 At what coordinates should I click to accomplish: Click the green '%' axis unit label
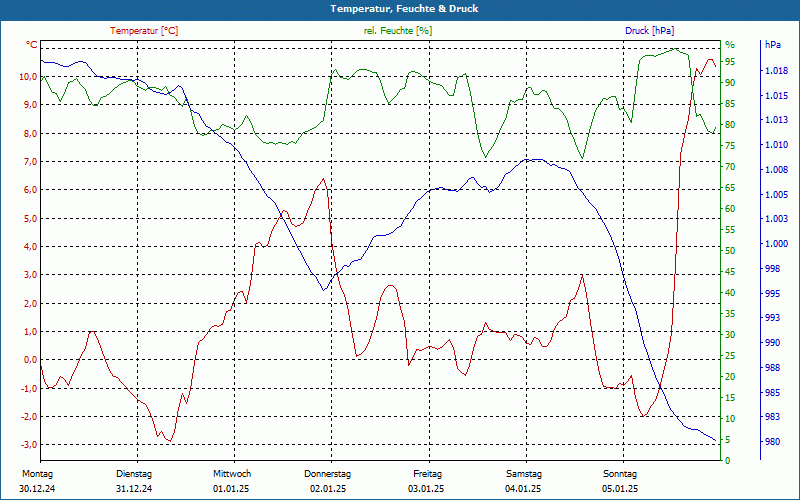tap(730, 45)
